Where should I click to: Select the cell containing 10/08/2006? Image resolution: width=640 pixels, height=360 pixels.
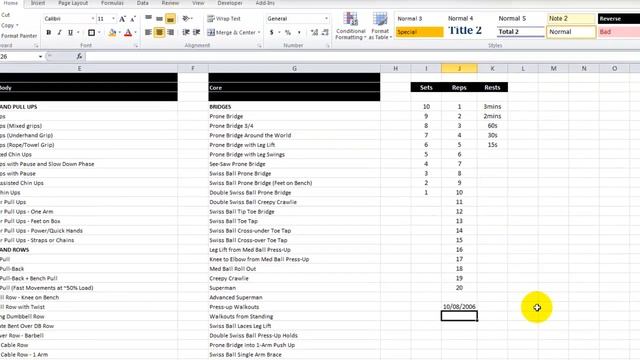[x=459, y=307]
